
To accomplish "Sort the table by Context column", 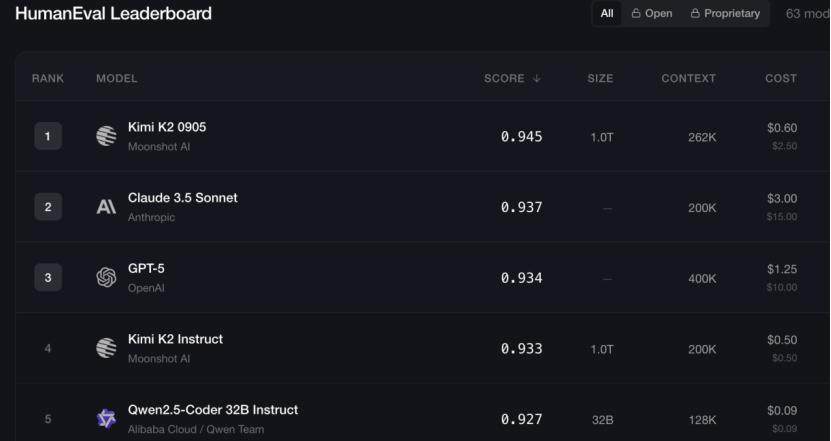I will coord(688,78).
